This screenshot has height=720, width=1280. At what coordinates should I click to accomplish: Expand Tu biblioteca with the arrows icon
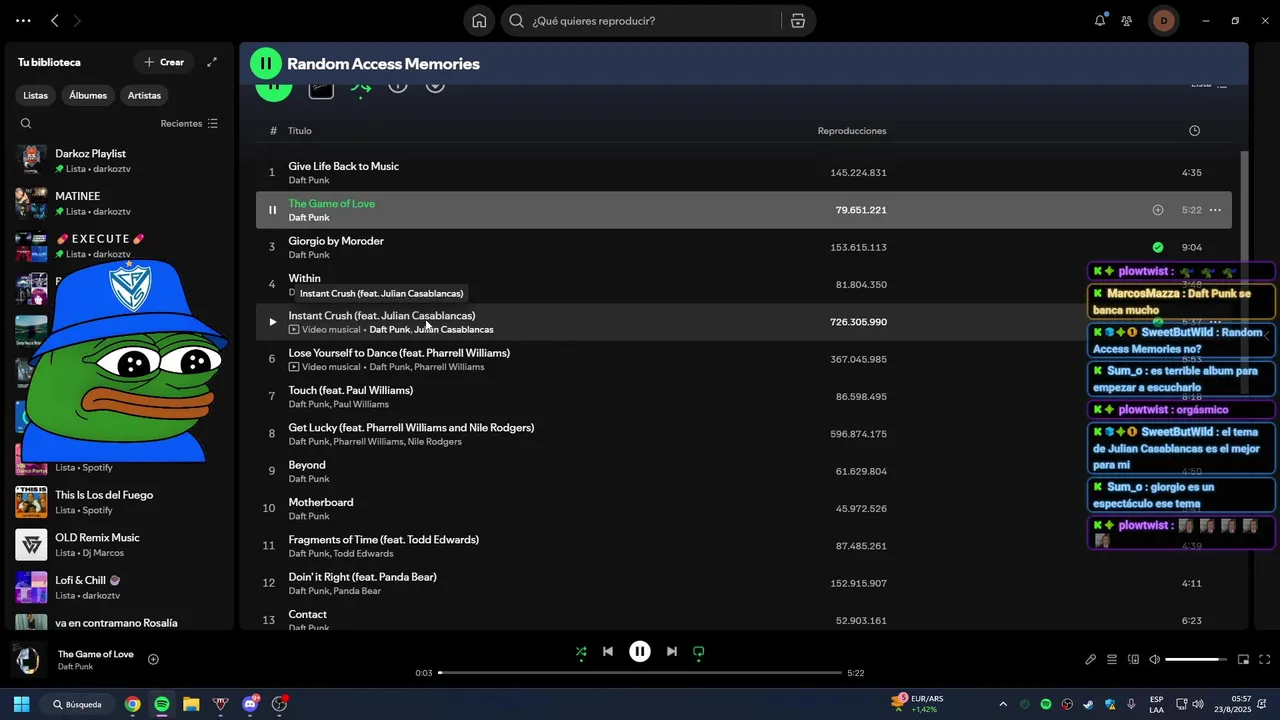pos(212,62)
